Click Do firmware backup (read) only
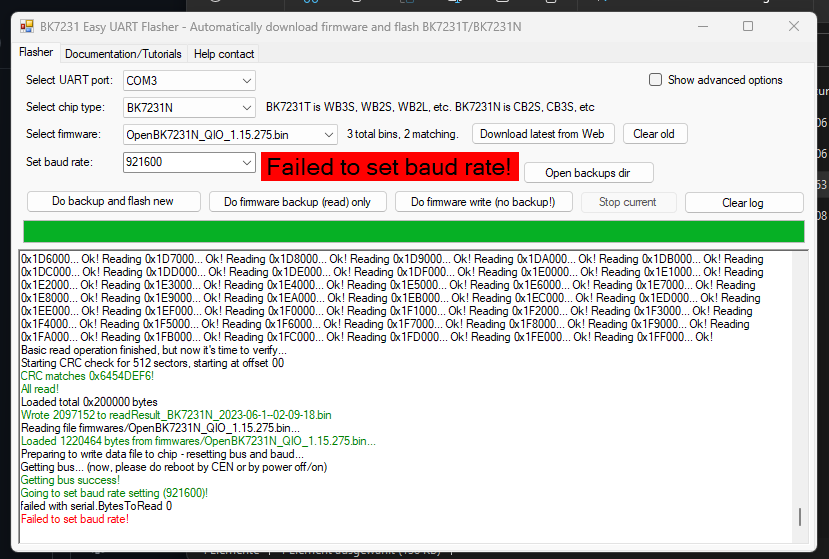829x559 pixels. (x=298, y=202)
